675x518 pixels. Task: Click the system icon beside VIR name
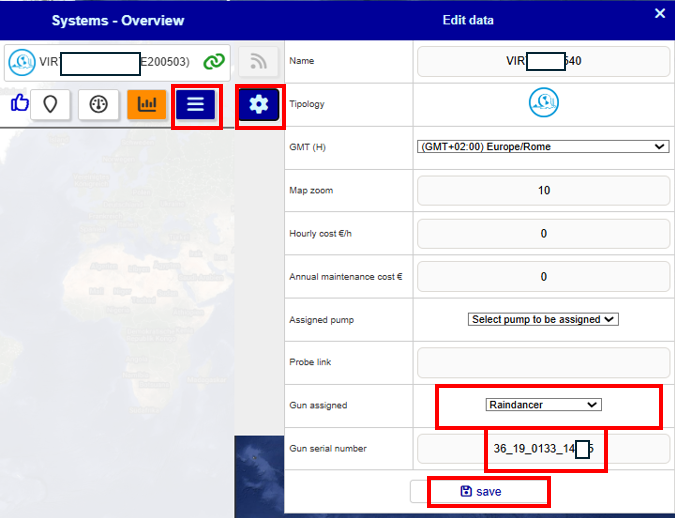[22, 62]
